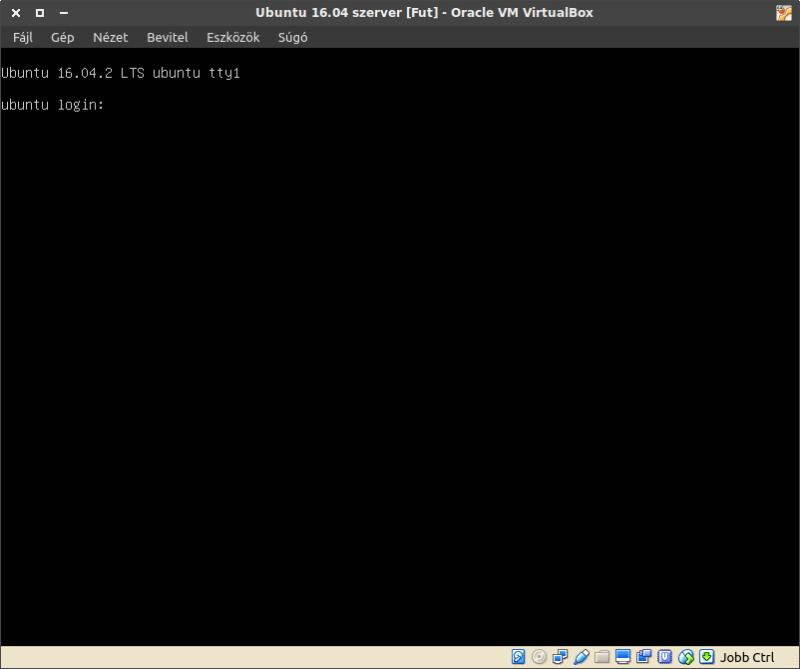The width and height of the screenshot is (800, 669).
Task: Open the Bevitel menu
Action: point(167,37)
